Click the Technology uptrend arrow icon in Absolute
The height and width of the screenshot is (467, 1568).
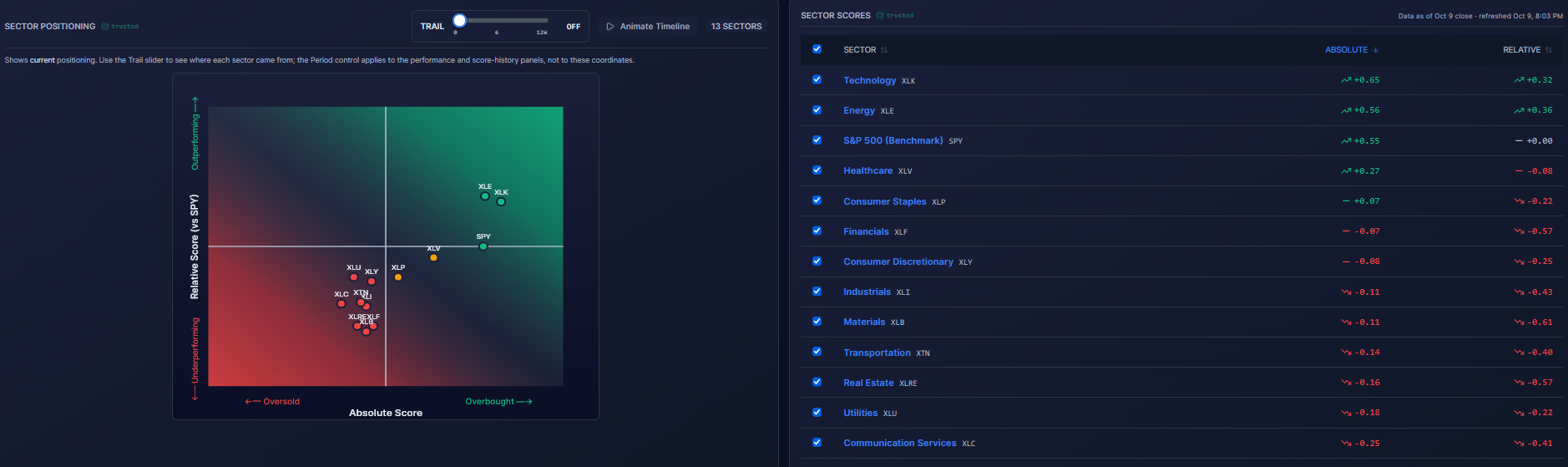coord(1346,80)
